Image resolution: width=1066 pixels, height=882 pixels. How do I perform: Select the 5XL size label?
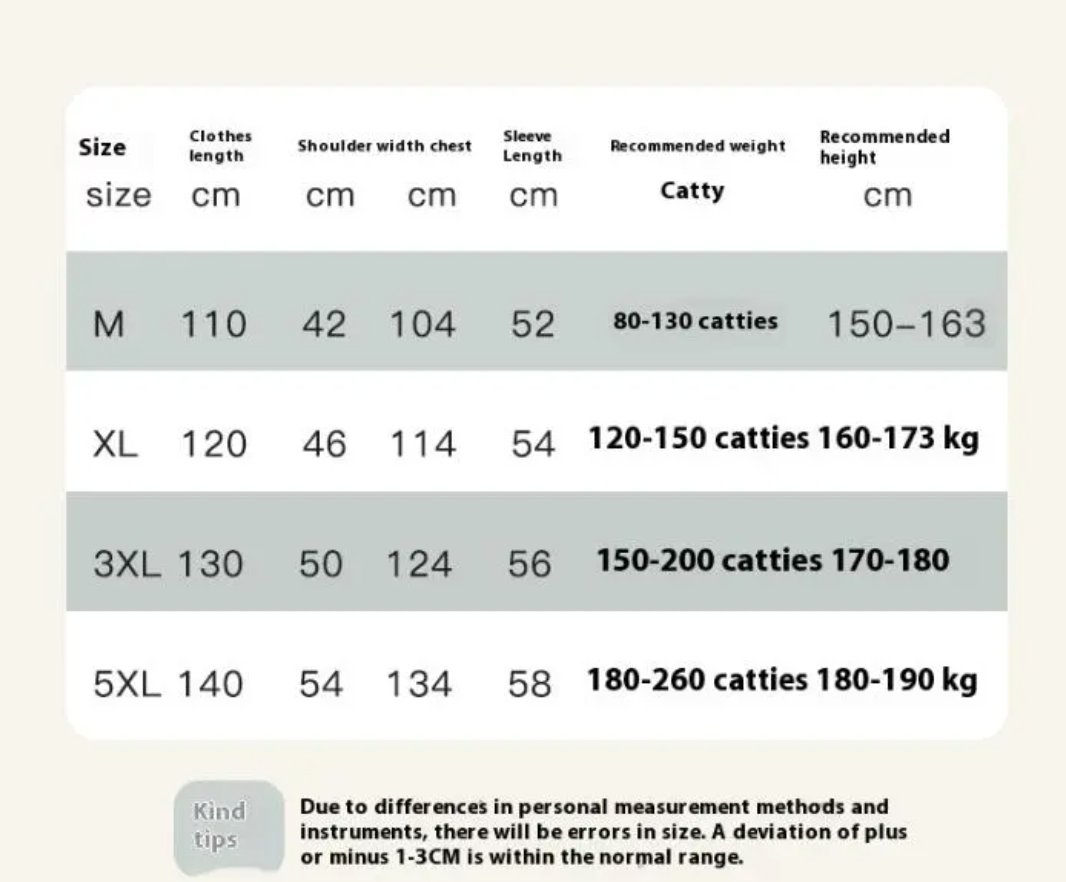coord(127,683)
